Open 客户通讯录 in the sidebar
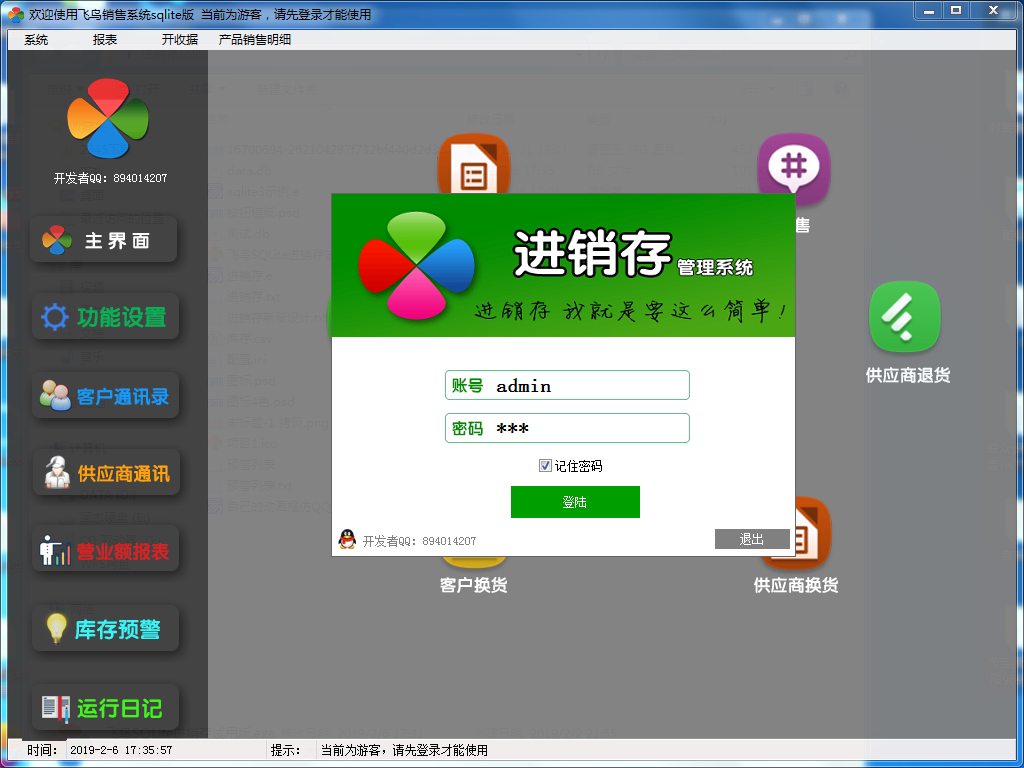The height and width of the screenshot is (768, 1024). coord(105,396)
